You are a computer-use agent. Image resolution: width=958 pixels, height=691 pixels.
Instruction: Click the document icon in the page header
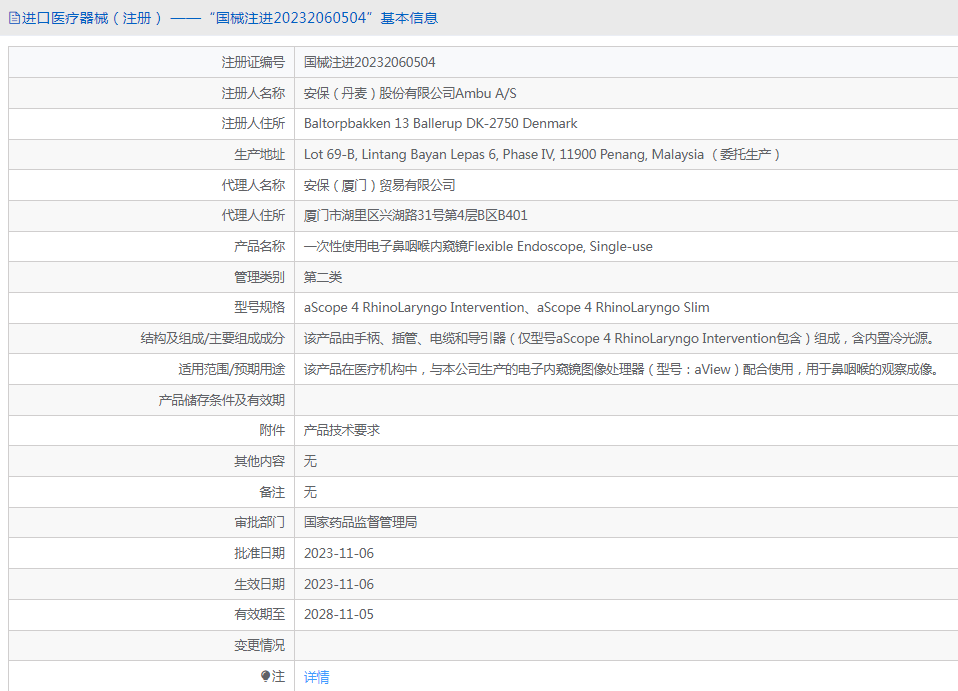(x=14, y=18)
